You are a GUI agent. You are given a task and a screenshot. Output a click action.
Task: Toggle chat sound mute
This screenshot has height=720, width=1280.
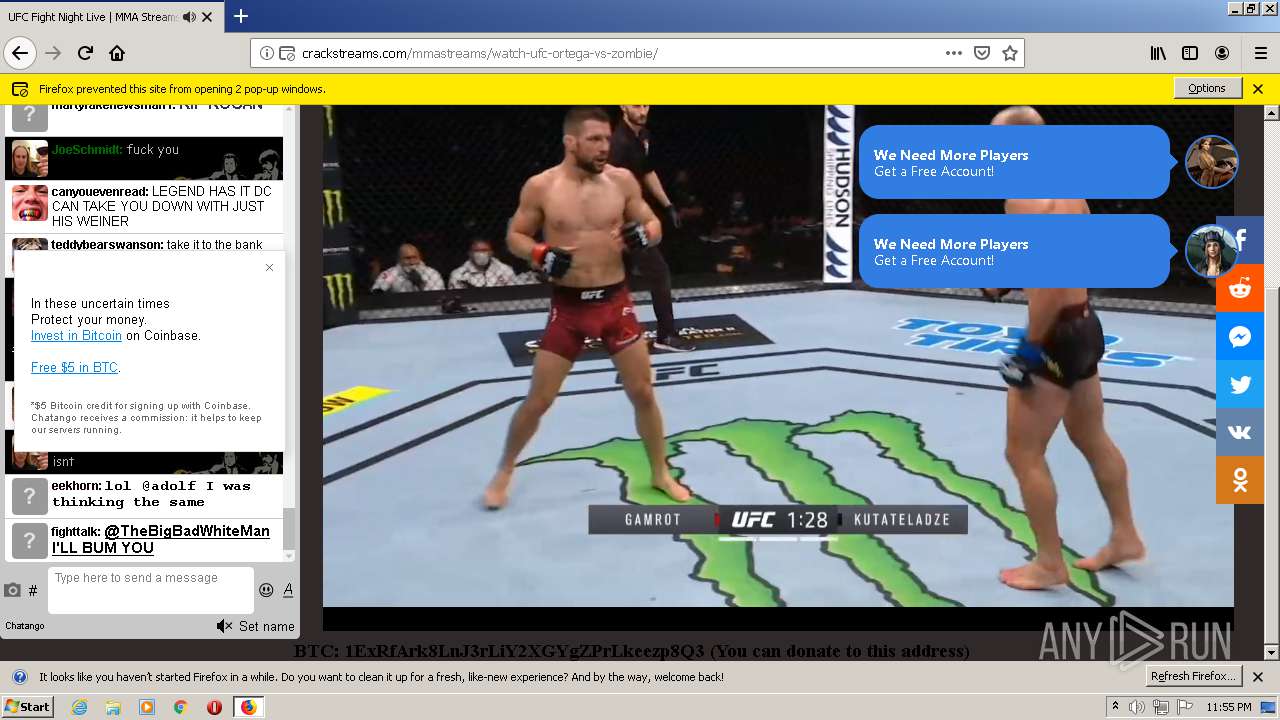224,626
